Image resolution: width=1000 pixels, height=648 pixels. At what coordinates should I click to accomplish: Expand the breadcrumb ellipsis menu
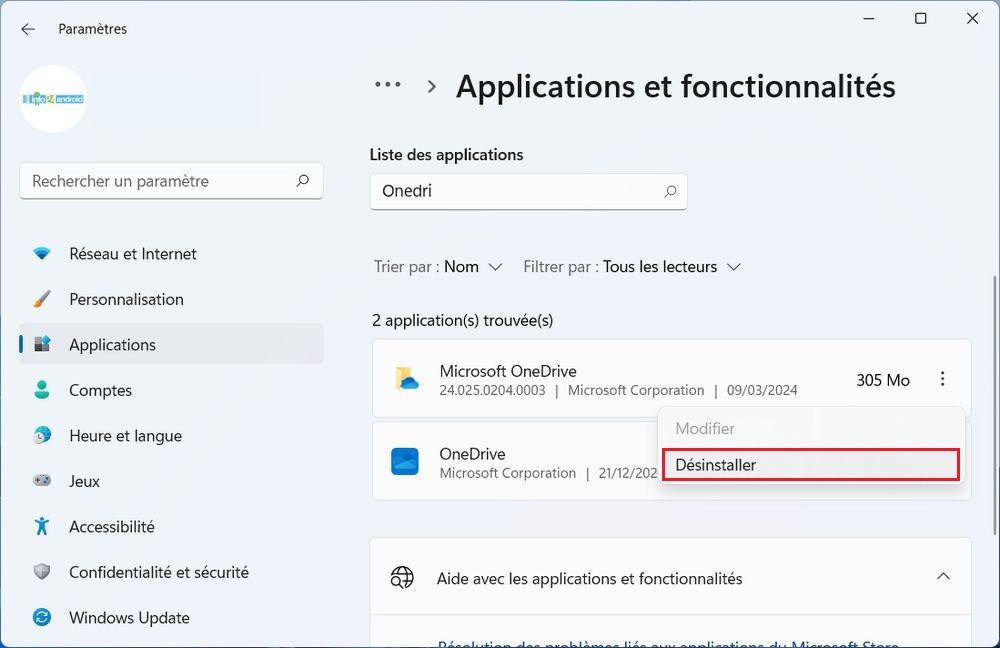[x=387, y=86]
